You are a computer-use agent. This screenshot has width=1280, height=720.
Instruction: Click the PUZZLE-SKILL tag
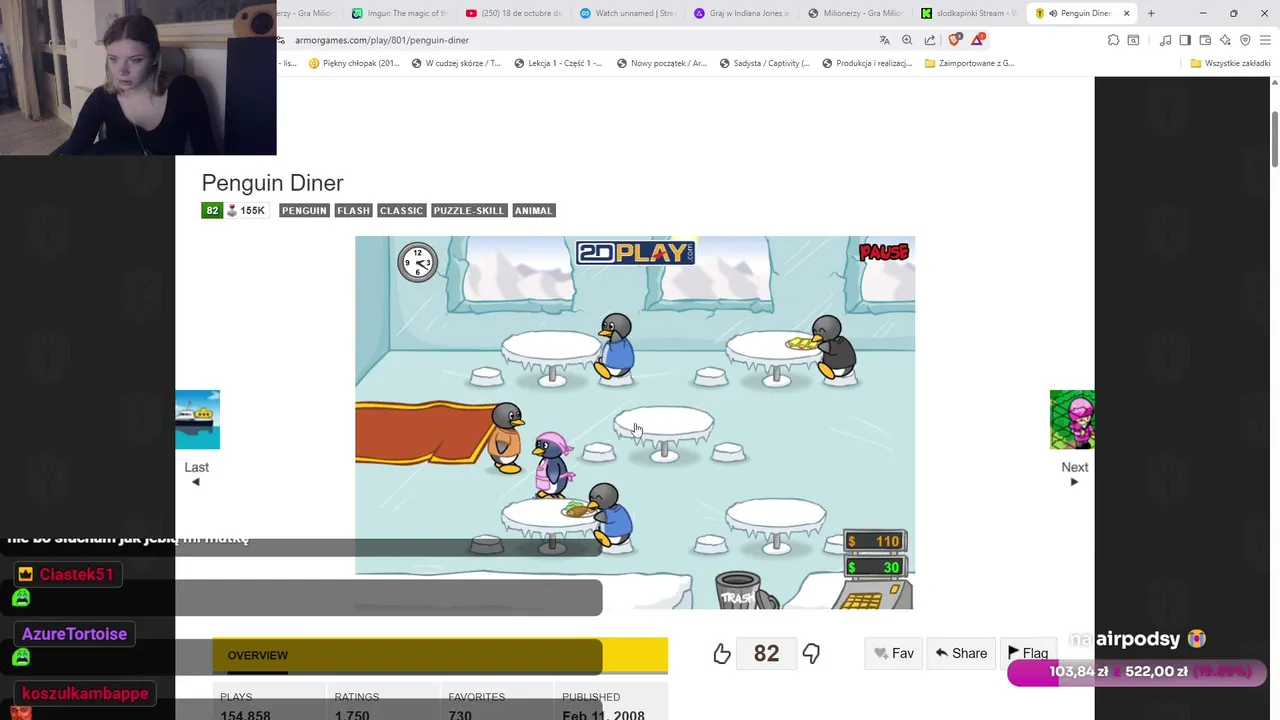click(469, 210)
